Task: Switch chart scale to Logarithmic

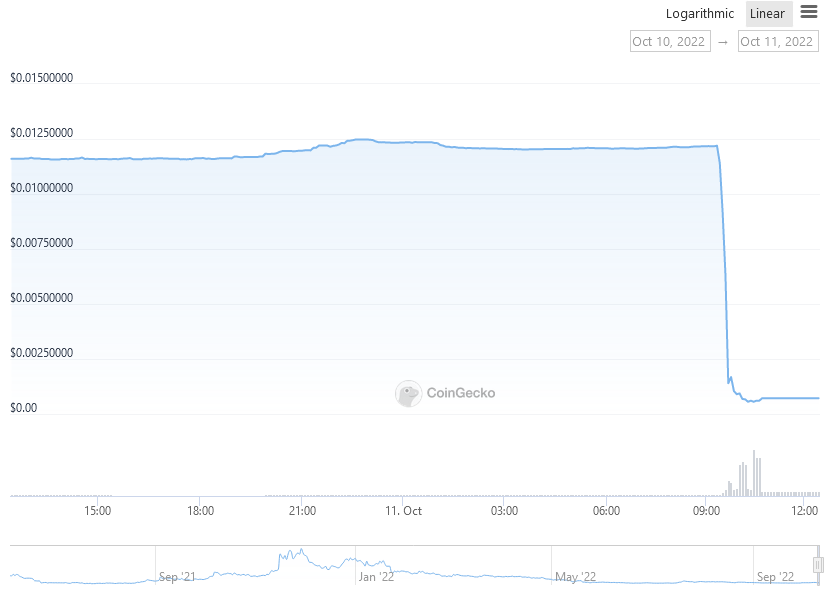Action: (699, 14)
